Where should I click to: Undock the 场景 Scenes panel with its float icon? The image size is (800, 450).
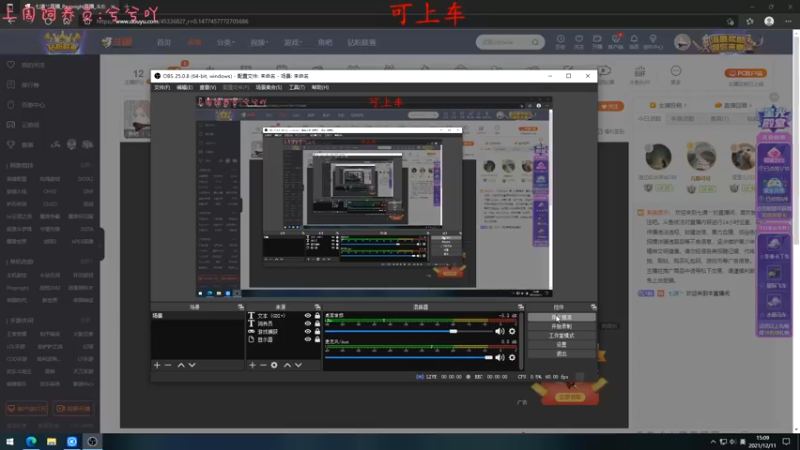click(241, 307)
